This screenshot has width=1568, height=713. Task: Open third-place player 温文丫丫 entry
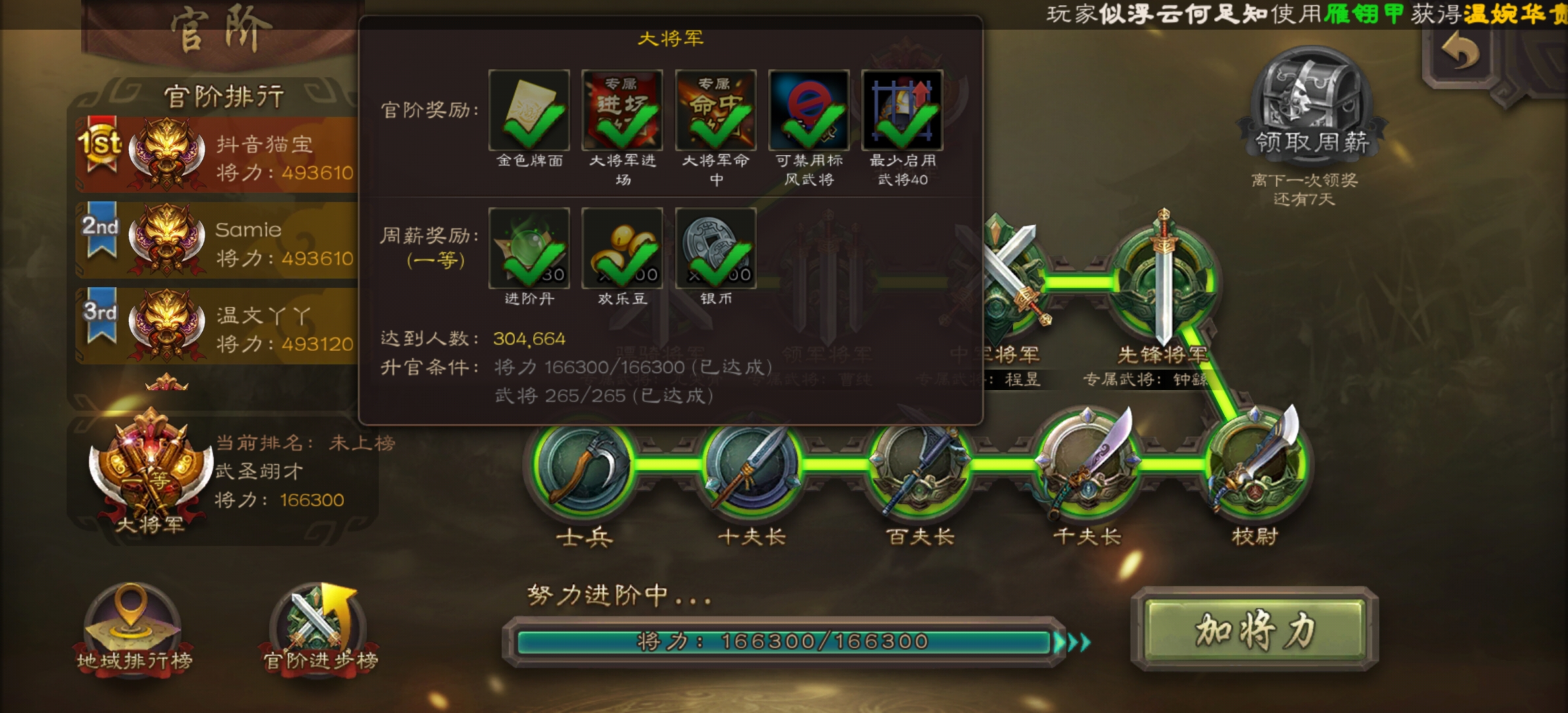pos(218,326)
